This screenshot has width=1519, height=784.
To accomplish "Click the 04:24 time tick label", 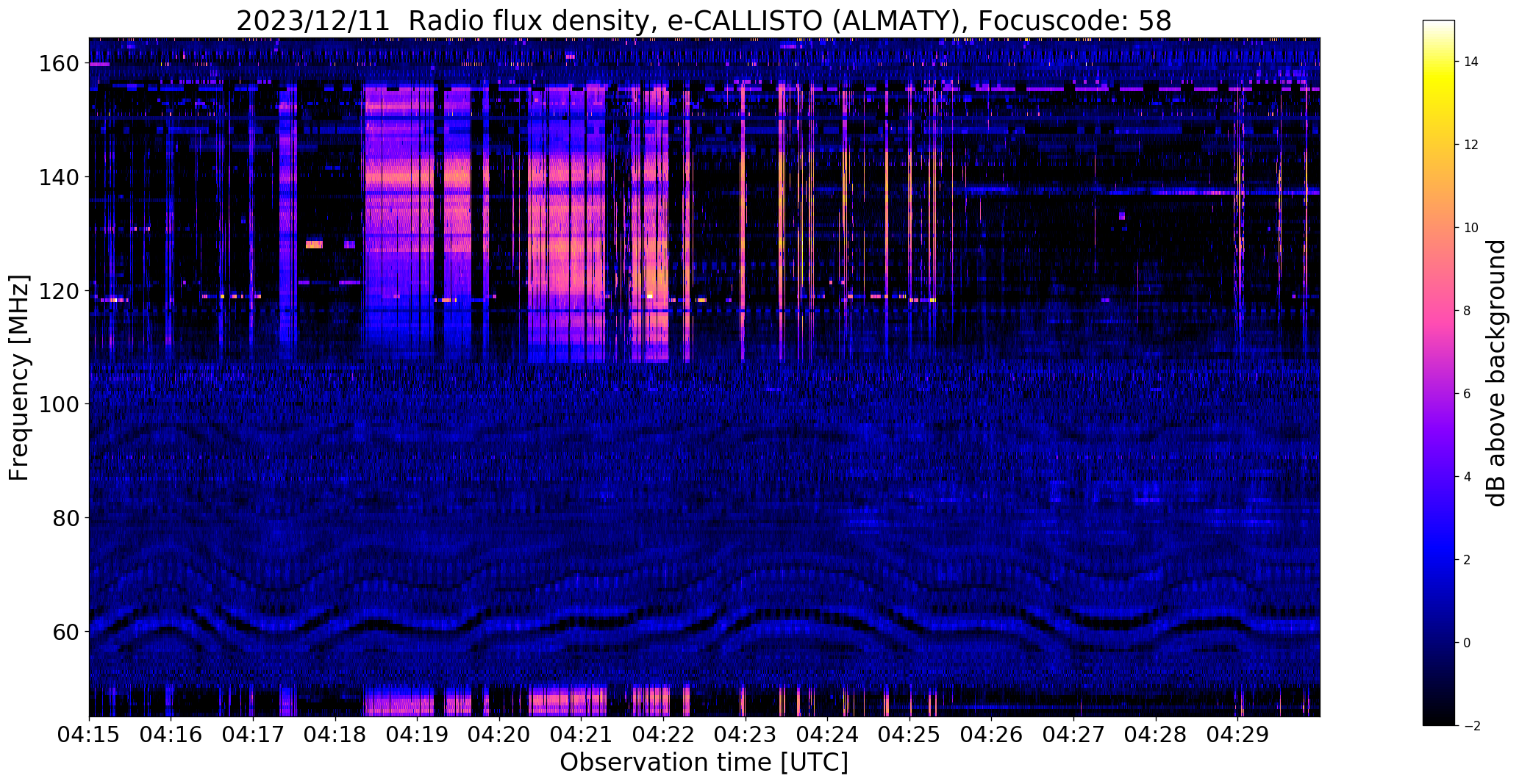I will [828, 735].
